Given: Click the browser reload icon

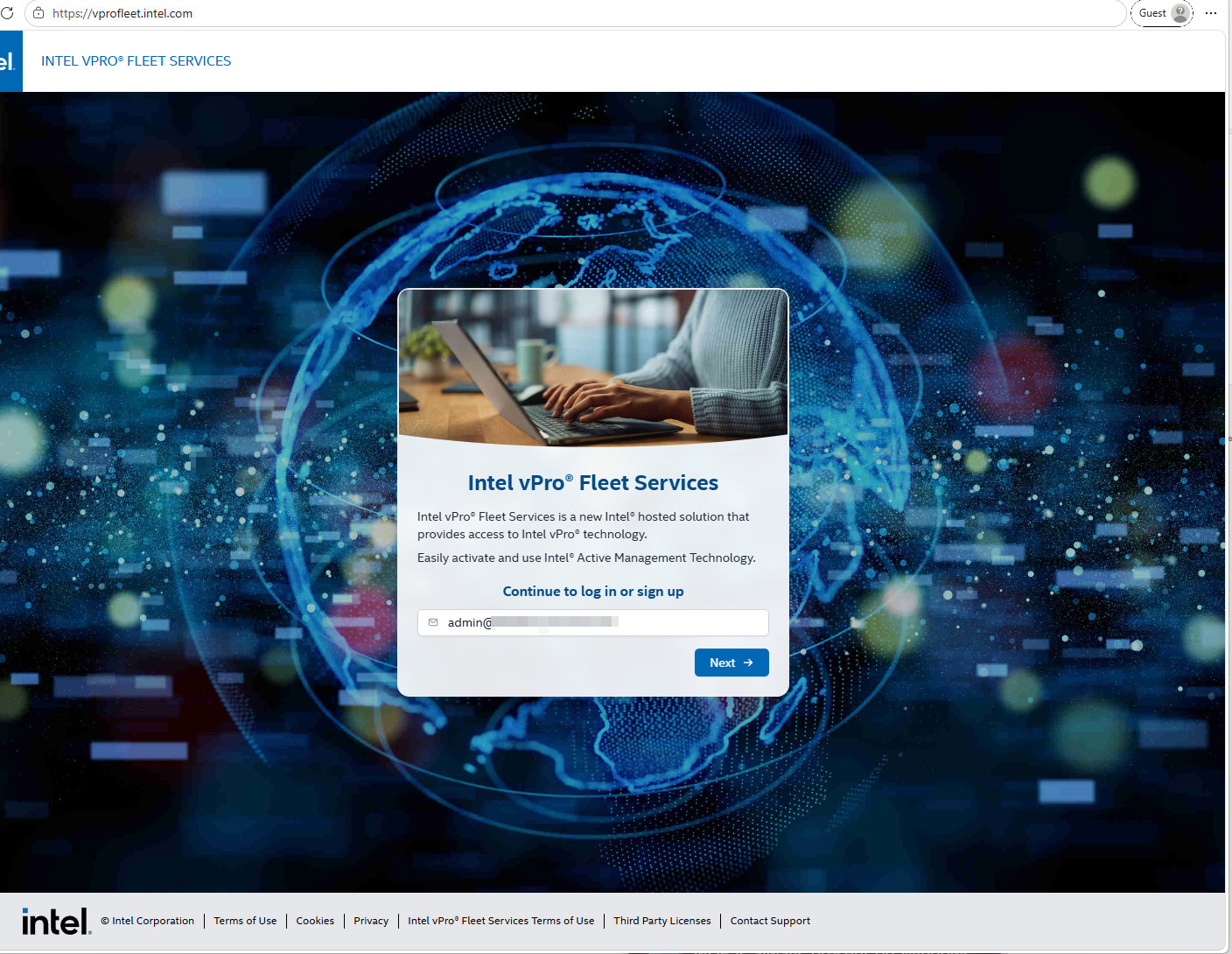Looking at the screenshot, I should [x=7, y=13].
